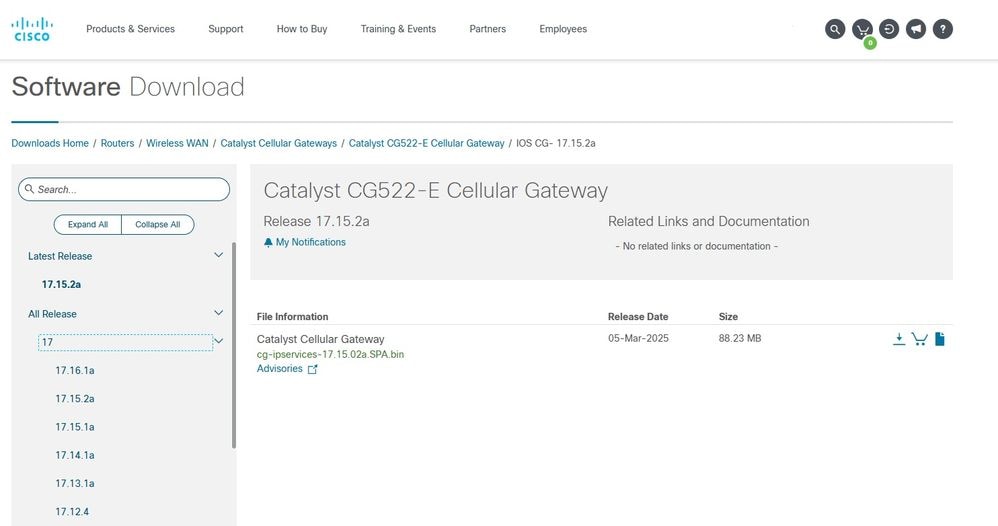Go to Downloads Home breadcrumb
998x526 pixels.
click(x=50, y=143)
